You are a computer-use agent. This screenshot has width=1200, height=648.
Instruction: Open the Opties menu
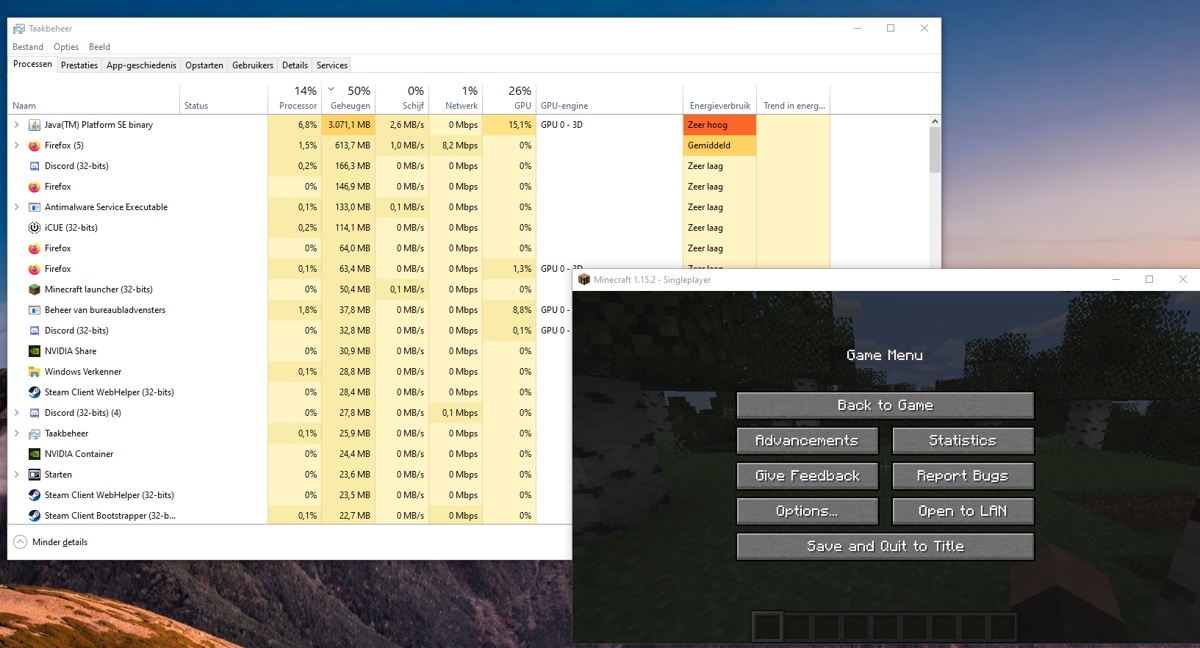click(66, 47)
